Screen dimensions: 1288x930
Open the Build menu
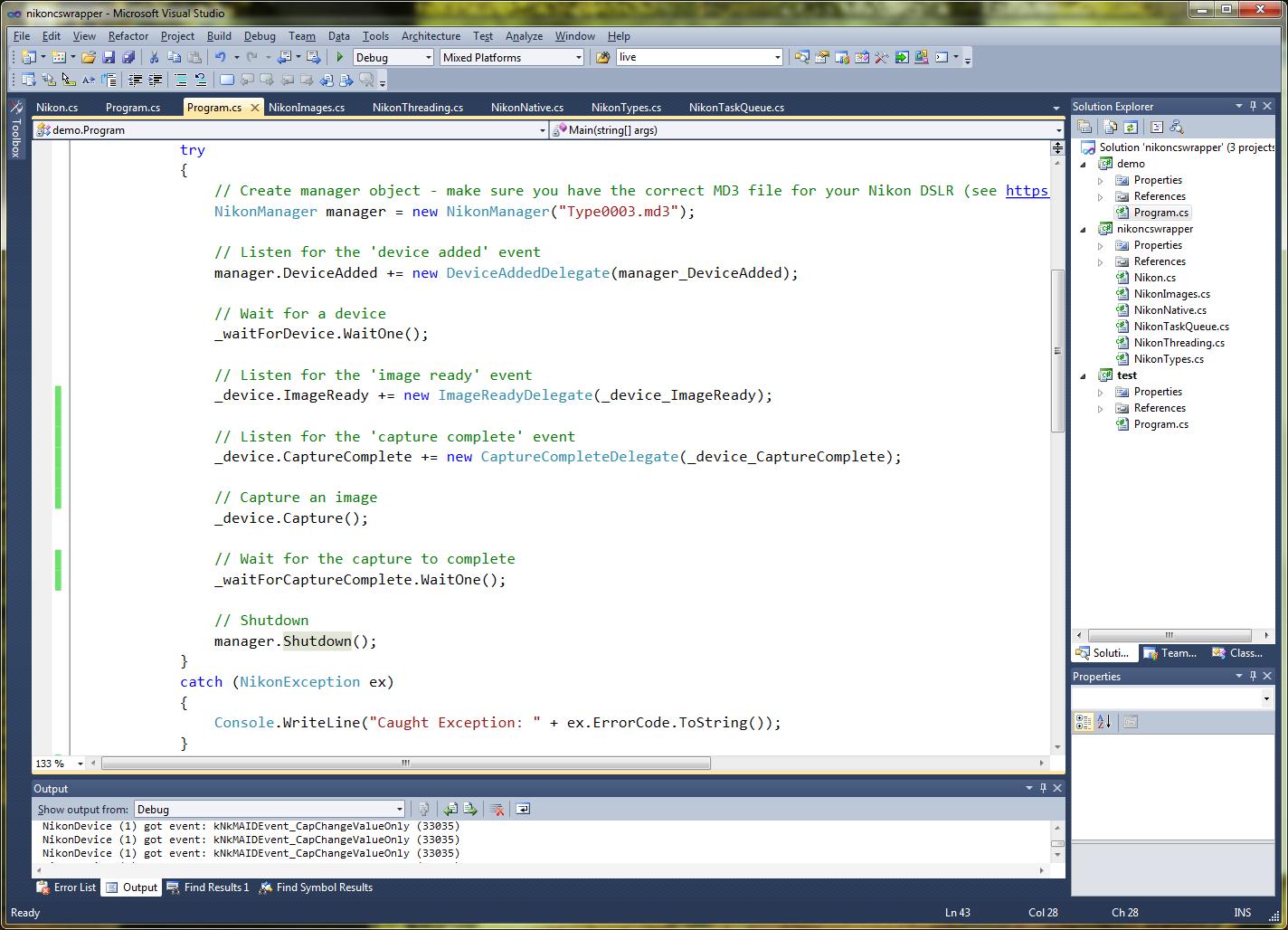[x=219, y=36]
